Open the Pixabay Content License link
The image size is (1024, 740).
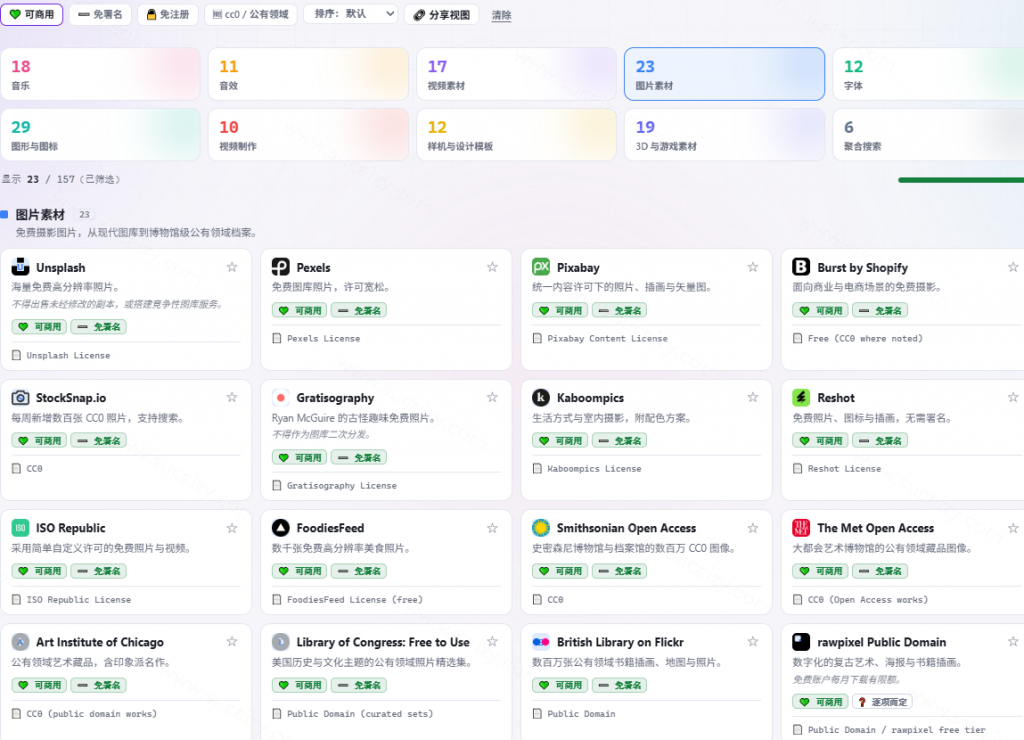coord(607,338)
